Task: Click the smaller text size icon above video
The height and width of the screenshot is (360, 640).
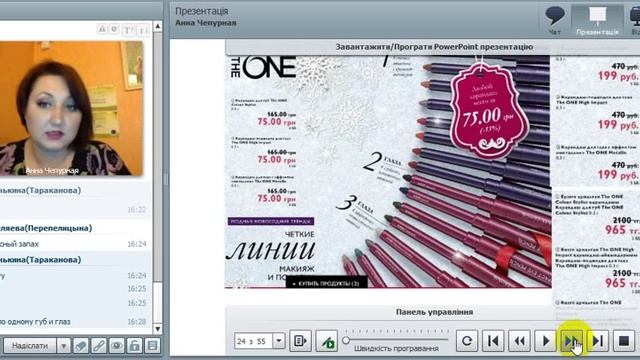Action: (x=143, y=30)
